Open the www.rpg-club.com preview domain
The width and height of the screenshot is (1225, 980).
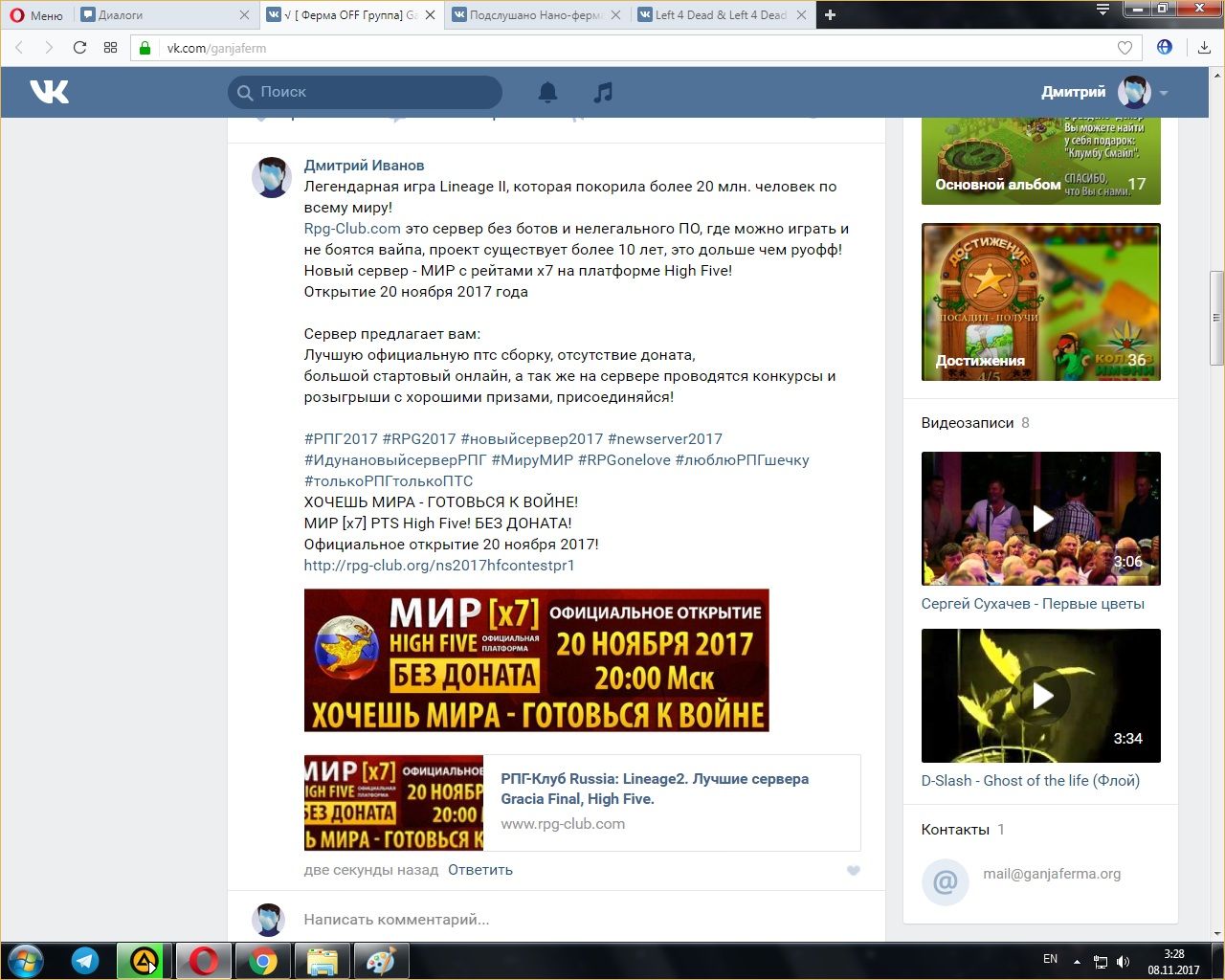563,824
